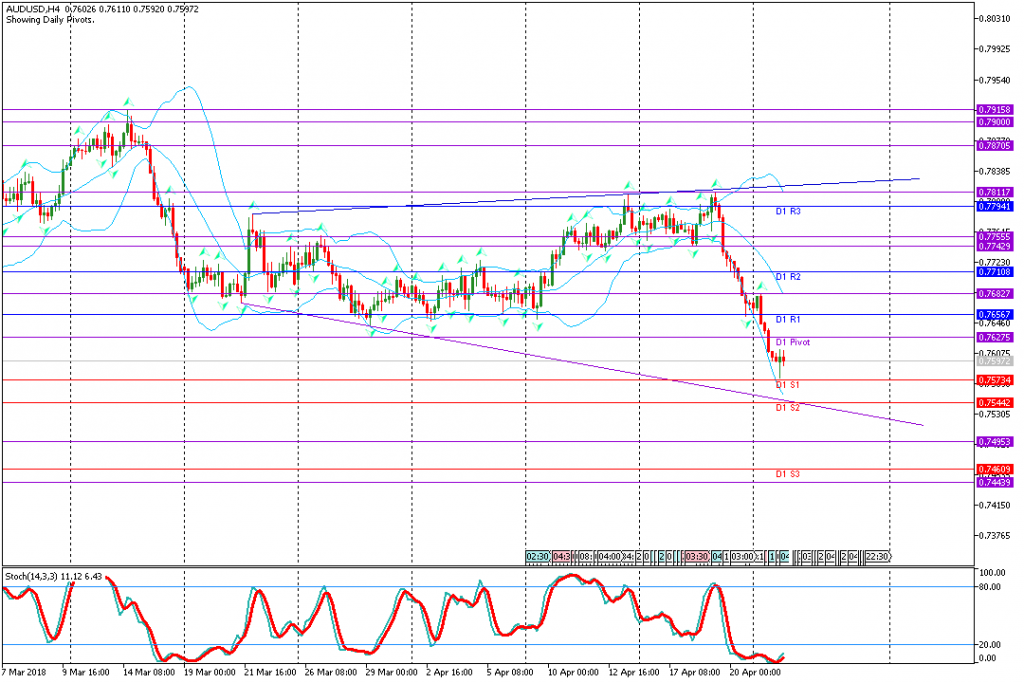Click the D1 Pivot label
This screenshot has width=1024, height=683.
click(x=792, y=342)
